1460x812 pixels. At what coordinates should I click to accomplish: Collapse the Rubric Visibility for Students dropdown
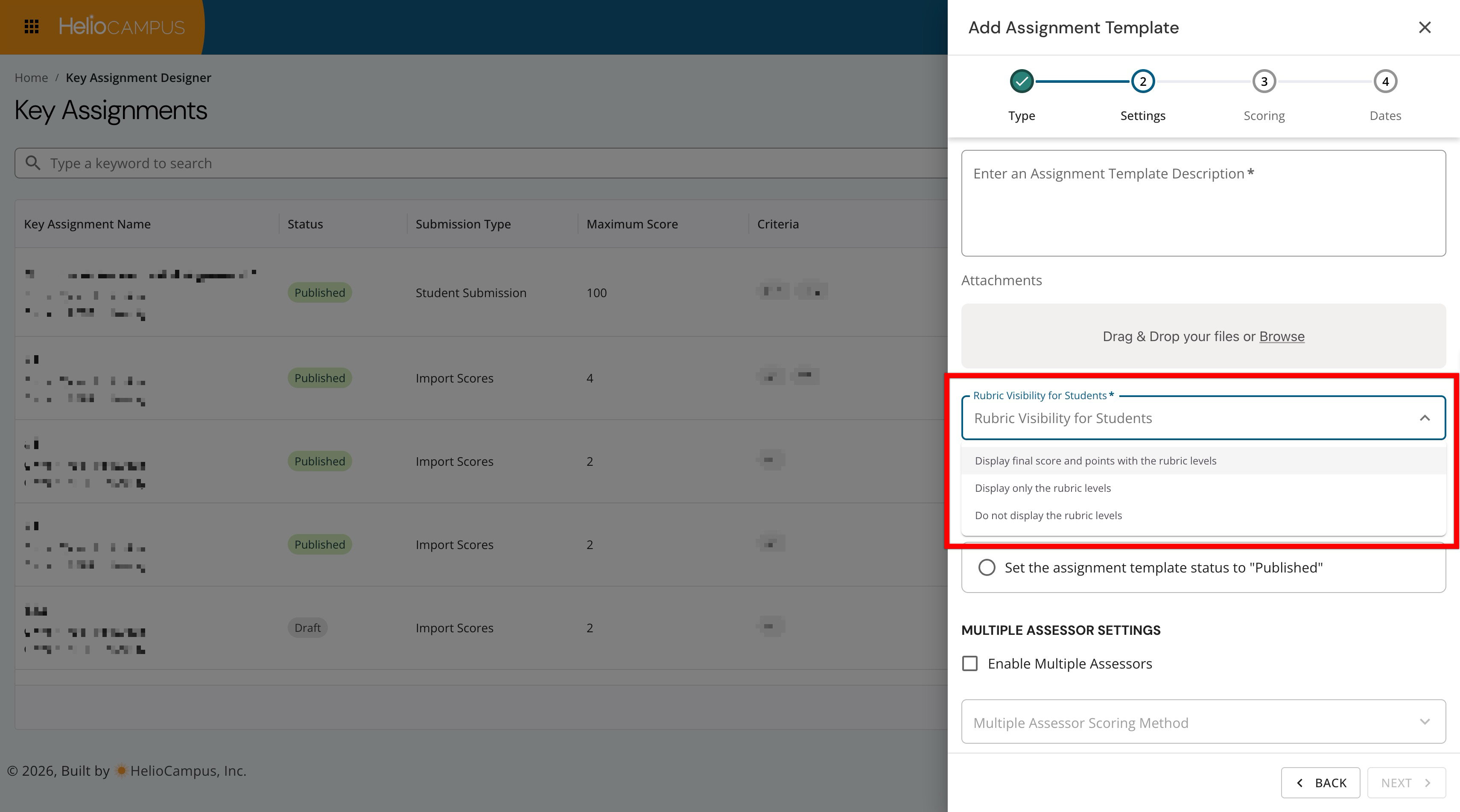pyautogui.click(x=1424, y=418)
